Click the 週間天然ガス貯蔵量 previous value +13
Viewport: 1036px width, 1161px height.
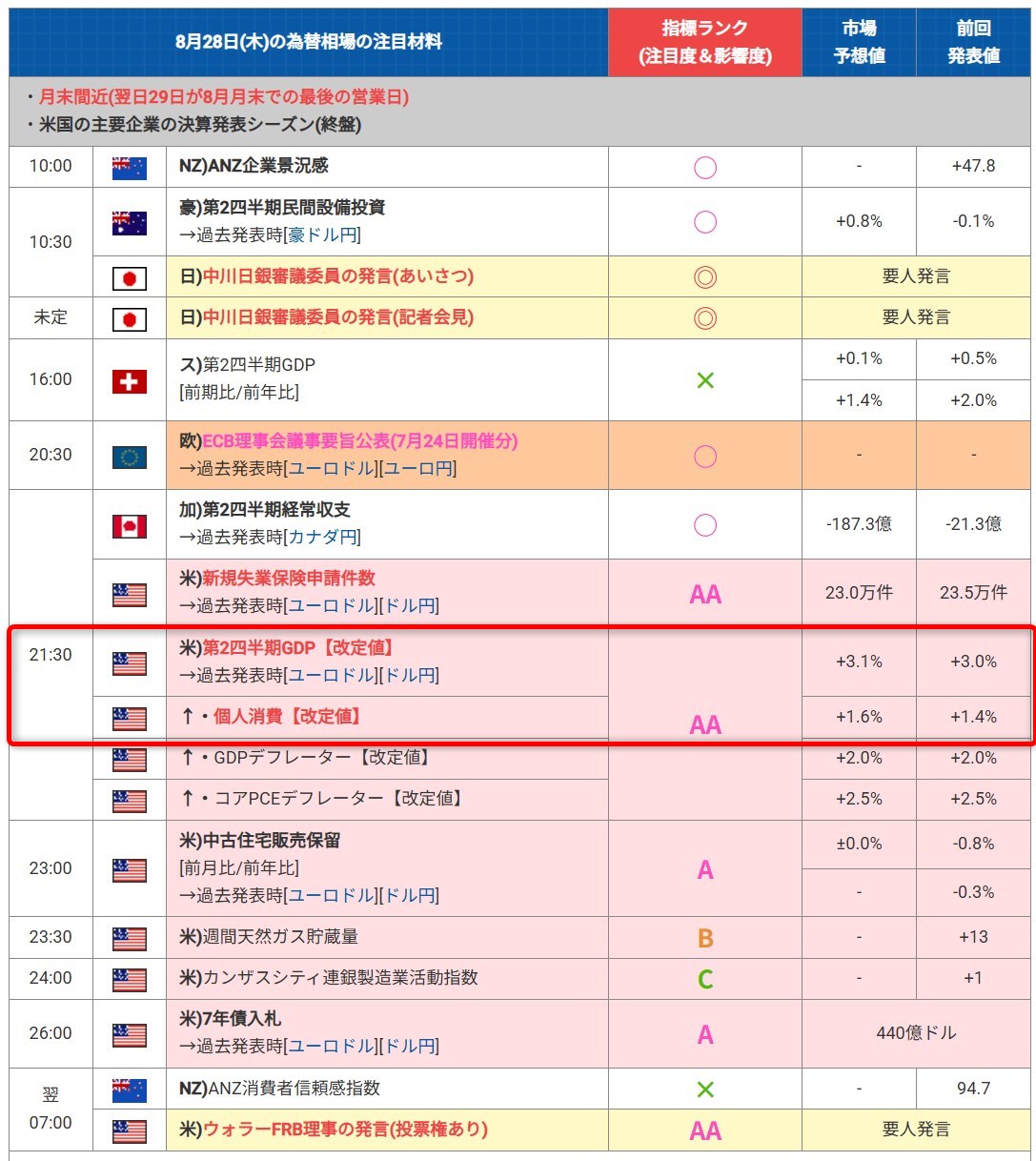[x=973, y=937]
